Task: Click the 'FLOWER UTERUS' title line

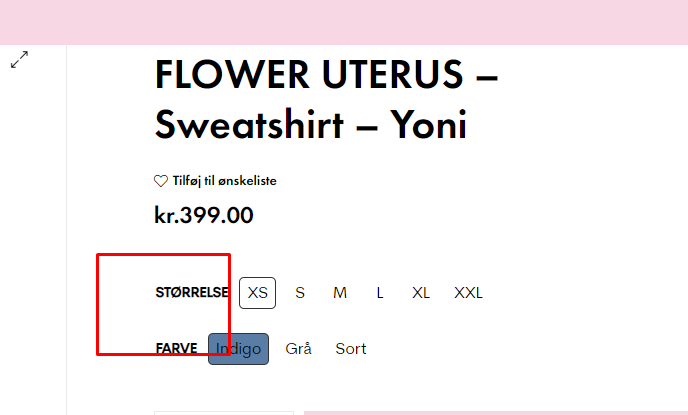Action: pos(326,75)
